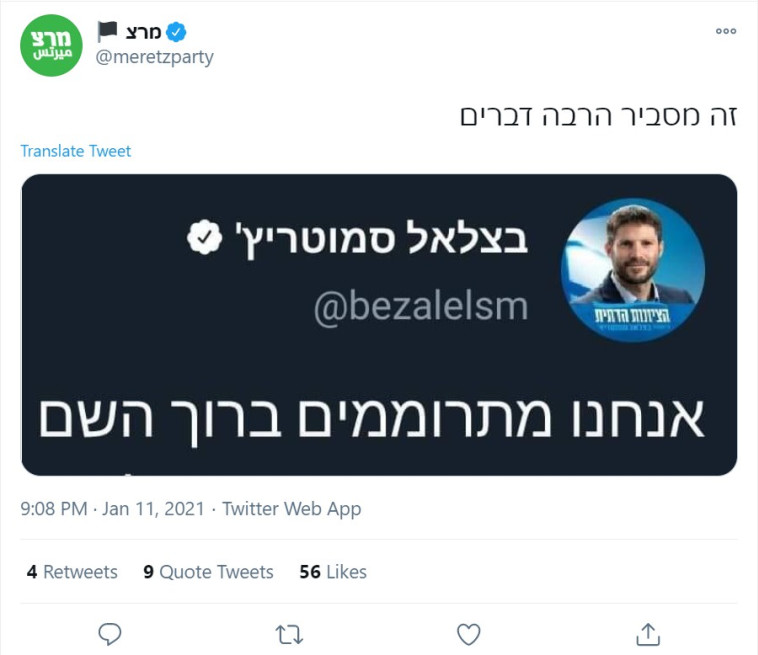
Task: Click the Twitter Web App source link
Action: click(x=291, y=509)
